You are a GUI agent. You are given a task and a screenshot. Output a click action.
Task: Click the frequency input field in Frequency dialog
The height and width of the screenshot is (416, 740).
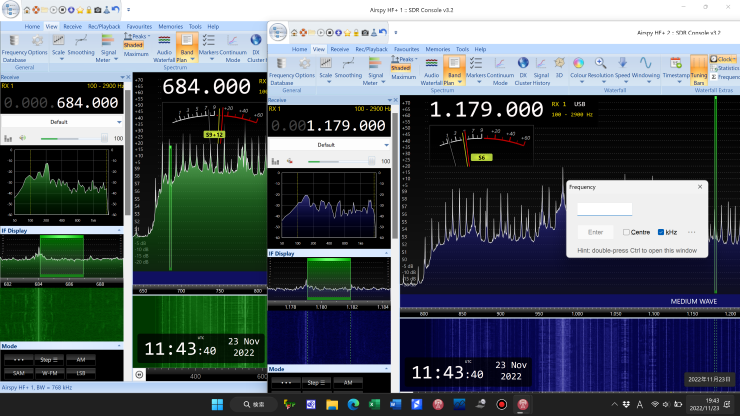point(605,209)
